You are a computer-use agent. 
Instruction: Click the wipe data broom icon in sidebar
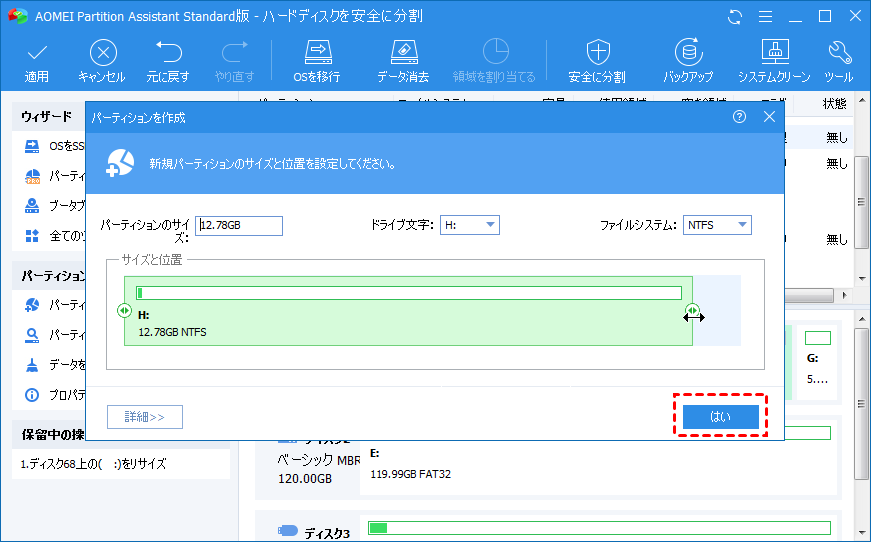[32, 365]
